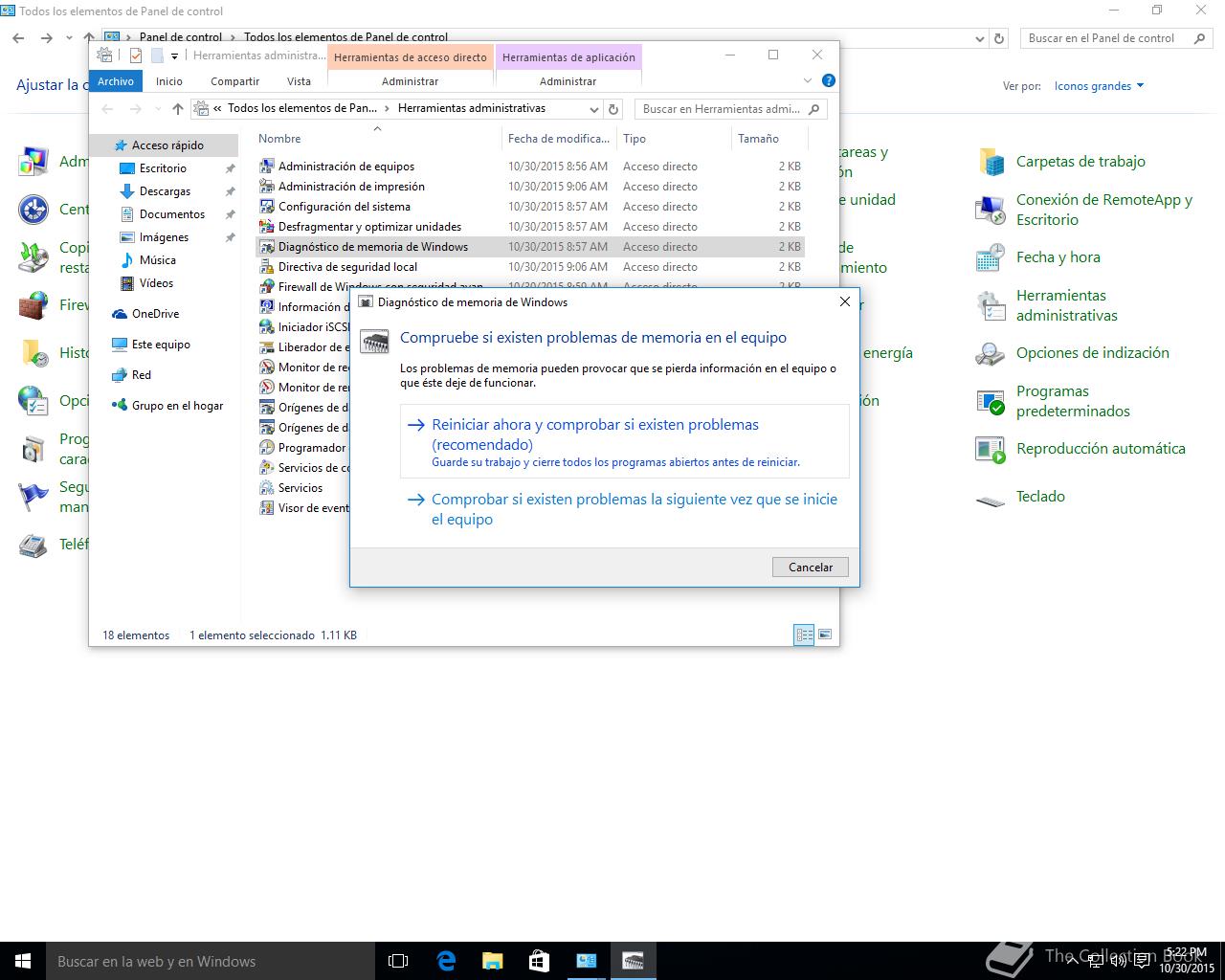Click the Música icon in sidebar
The image size is (1225, 980).
[126, 260]
